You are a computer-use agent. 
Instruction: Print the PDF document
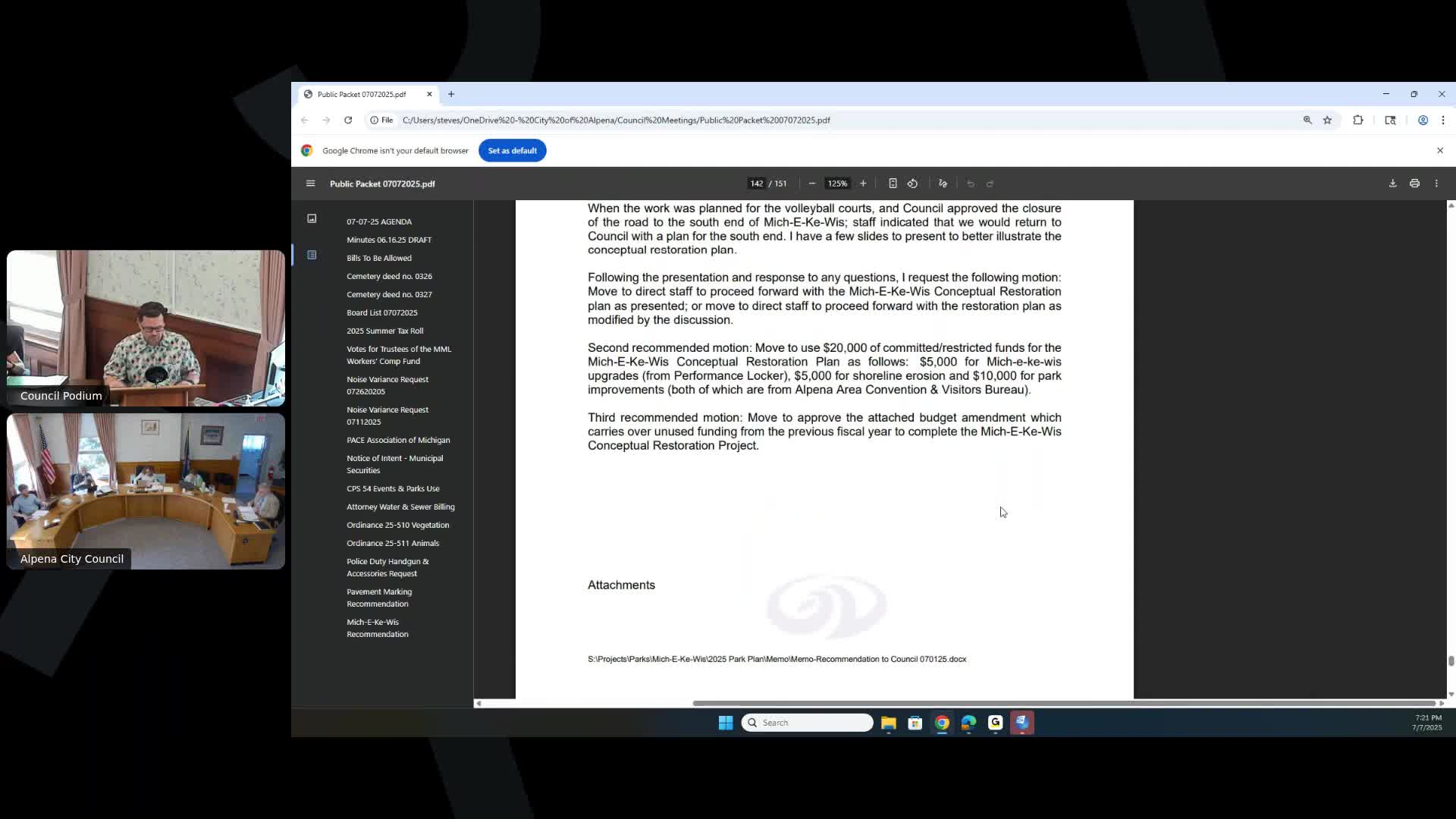[x=1414, y=184]
